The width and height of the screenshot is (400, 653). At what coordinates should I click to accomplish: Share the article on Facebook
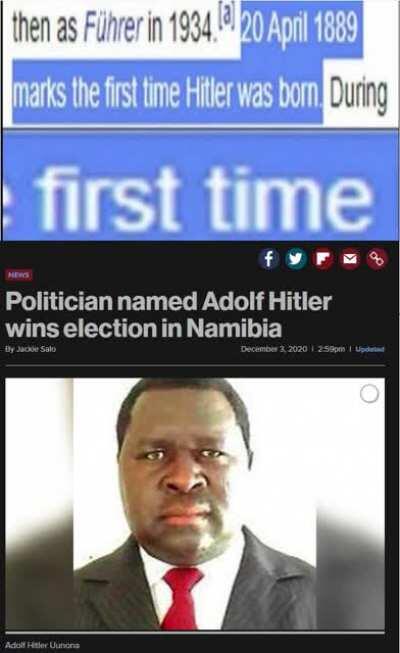coord(269,259)
